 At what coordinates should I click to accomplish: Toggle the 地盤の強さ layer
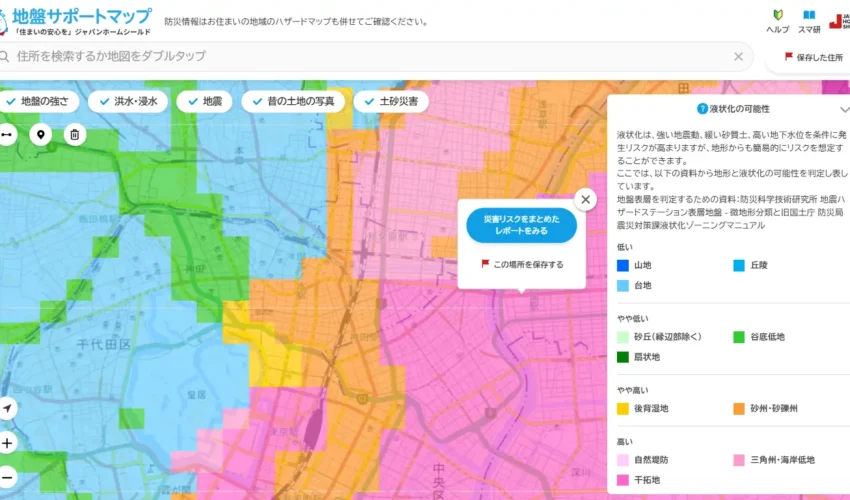tap(39, 101)
